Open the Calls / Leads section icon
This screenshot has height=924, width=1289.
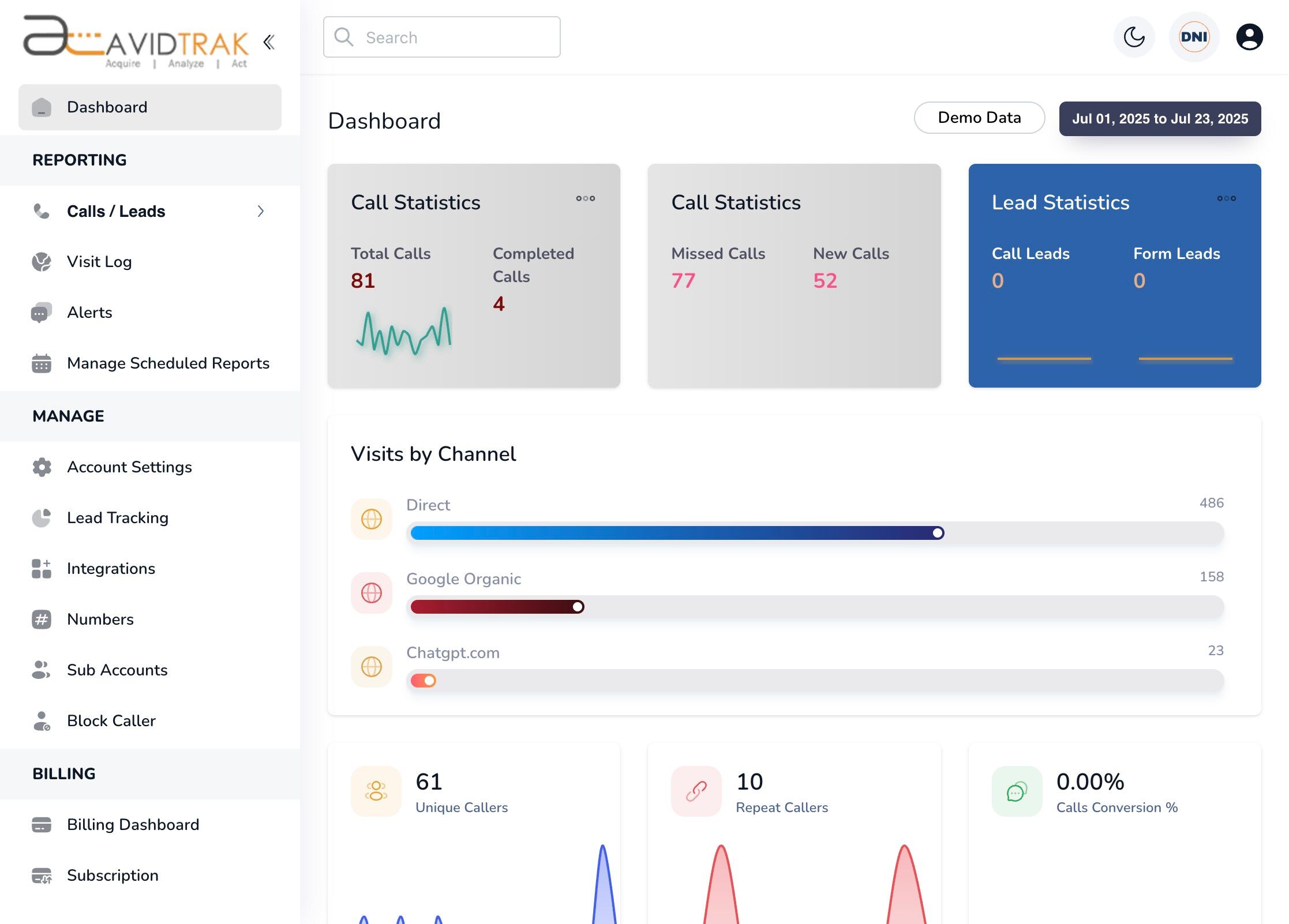coord(41,211)
